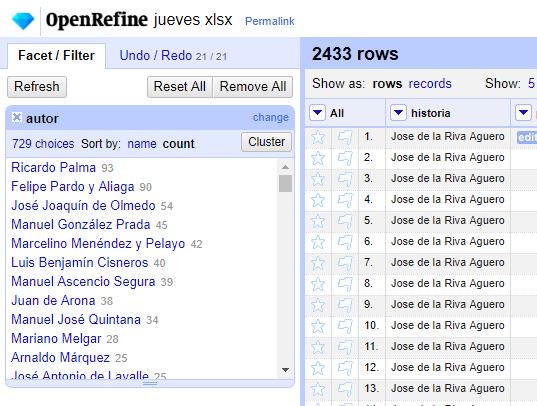Star row 12
Screen dimensions: 537x406
(318, 368)
